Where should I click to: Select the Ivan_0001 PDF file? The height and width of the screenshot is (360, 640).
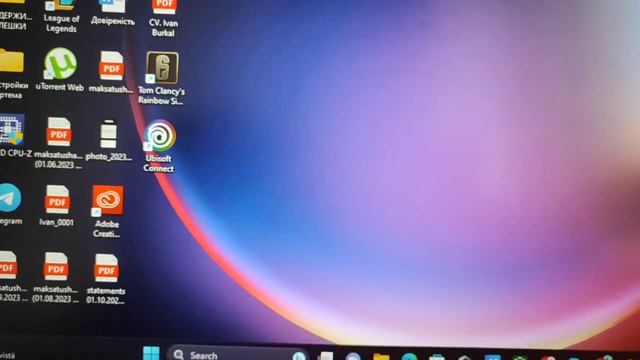[x=57, y=206]
